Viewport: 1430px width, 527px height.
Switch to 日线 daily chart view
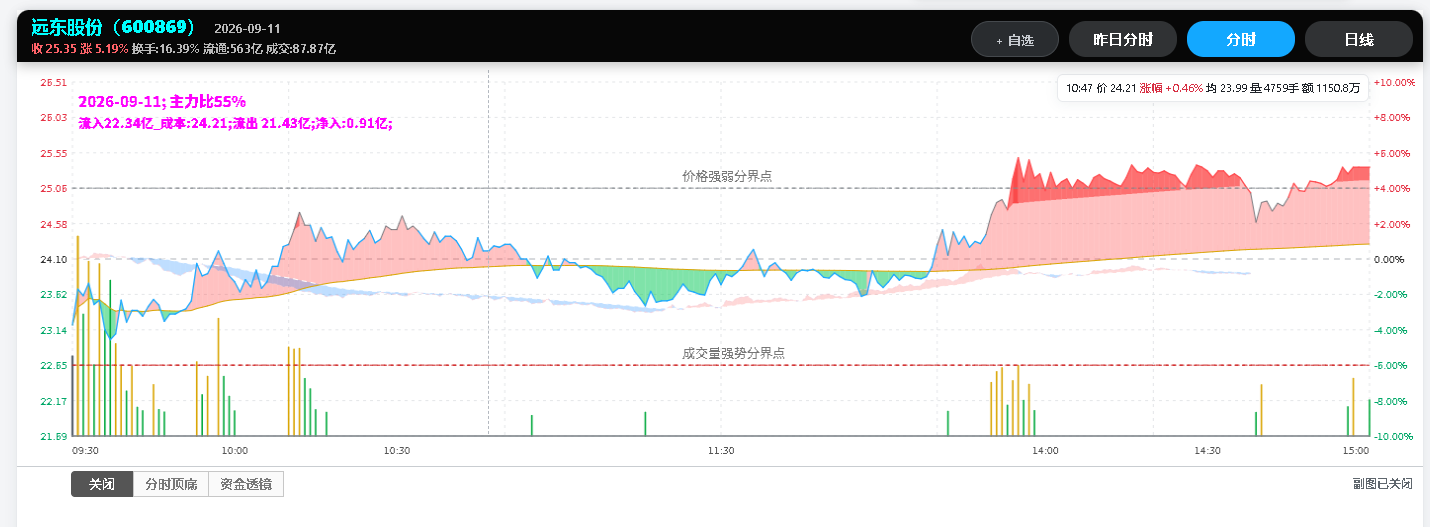tap(1358, 40)
